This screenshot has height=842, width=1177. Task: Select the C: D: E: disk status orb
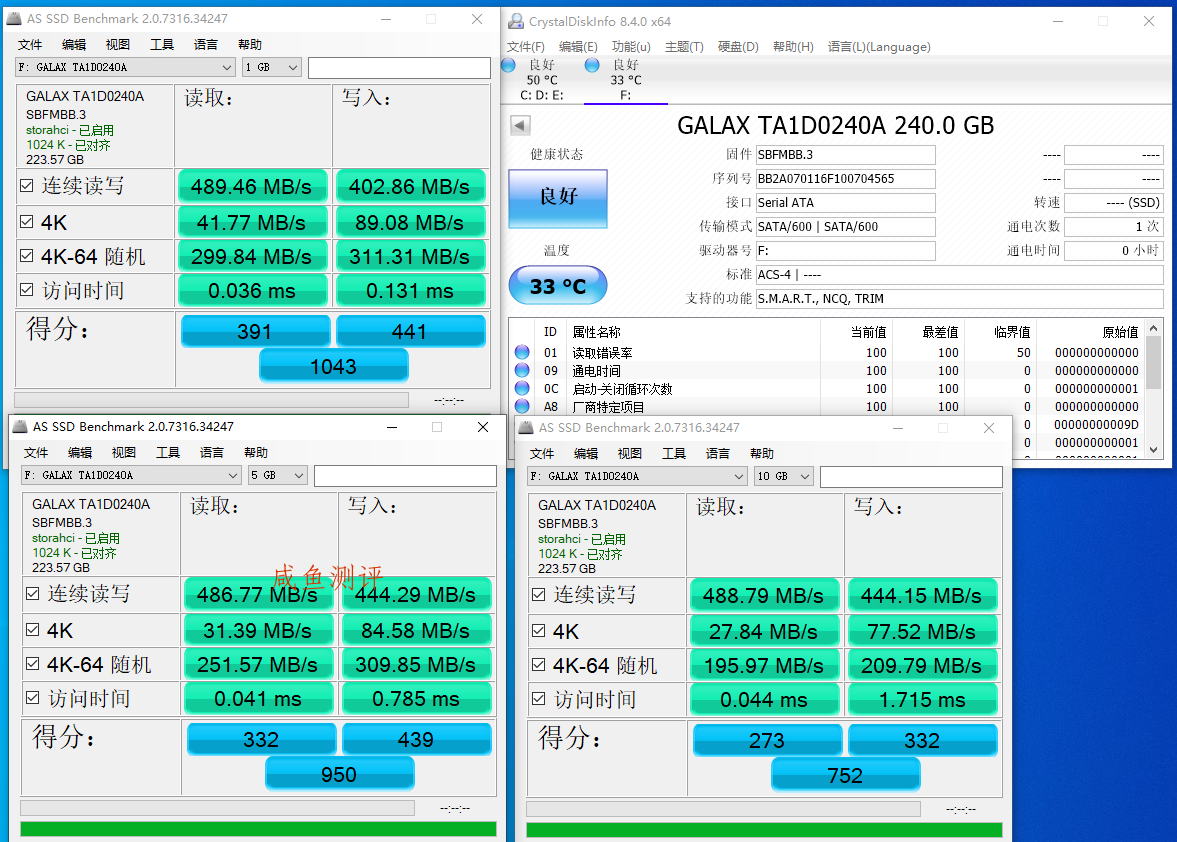tap(508, 65)
